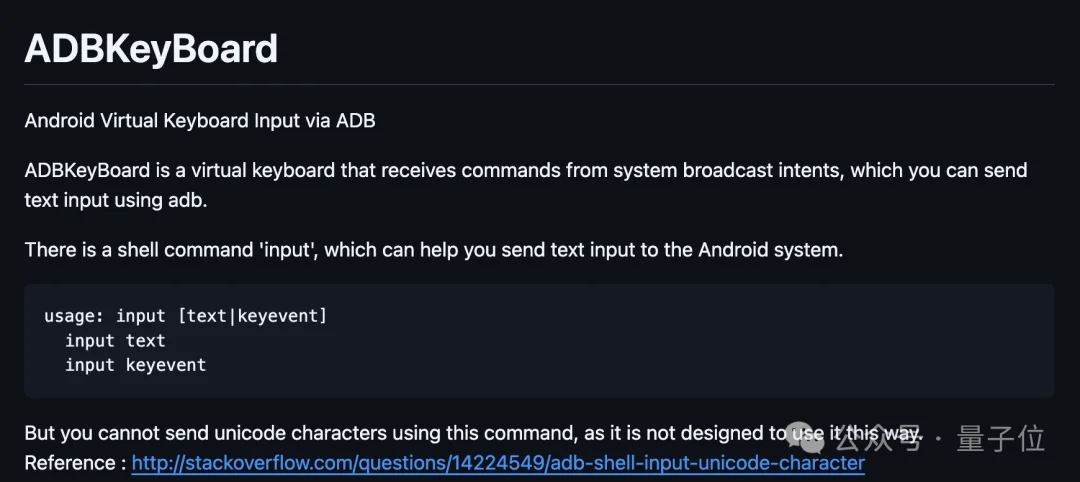The height and width of the screenshot is (482, 1080).
Task: Click the '量子位' watermark text
Action: [x=1000, y=438]
